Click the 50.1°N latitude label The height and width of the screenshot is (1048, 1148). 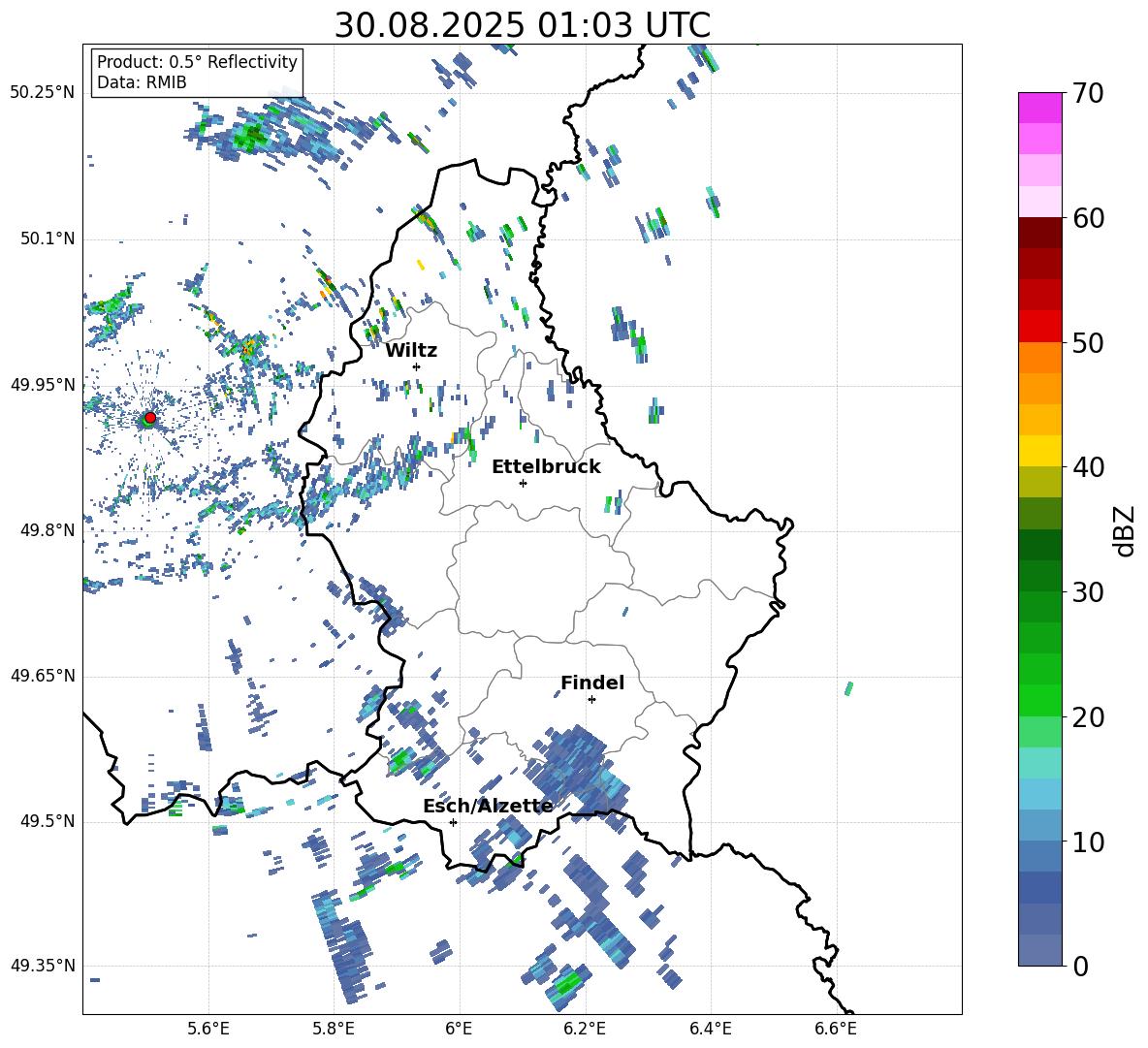pyautogui.click(x=47, y=239)
